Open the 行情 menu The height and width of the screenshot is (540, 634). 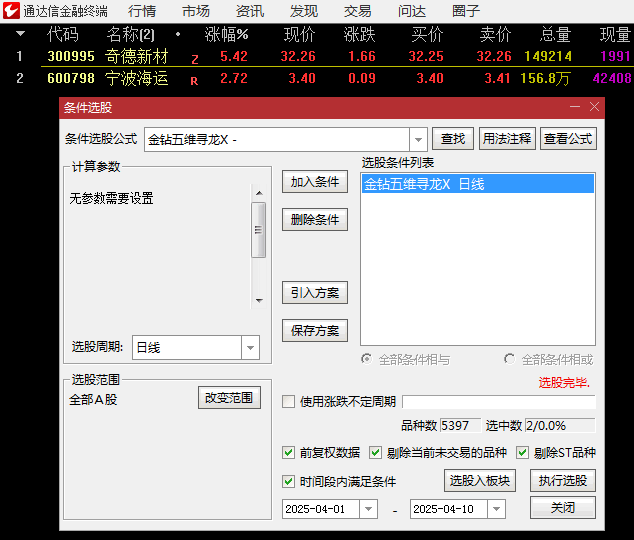coord(142,11)
